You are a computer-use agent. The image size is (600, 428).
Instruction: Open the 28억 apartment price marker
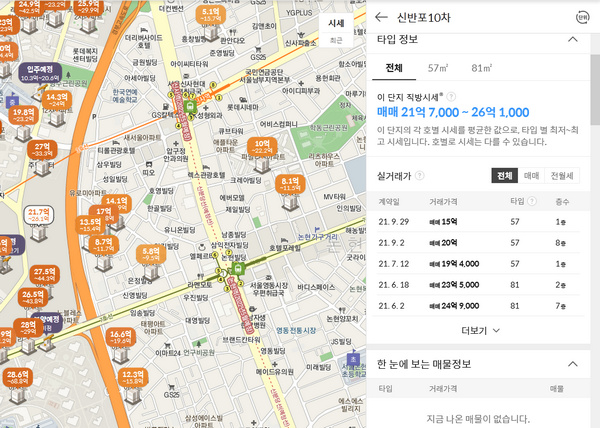28,328
